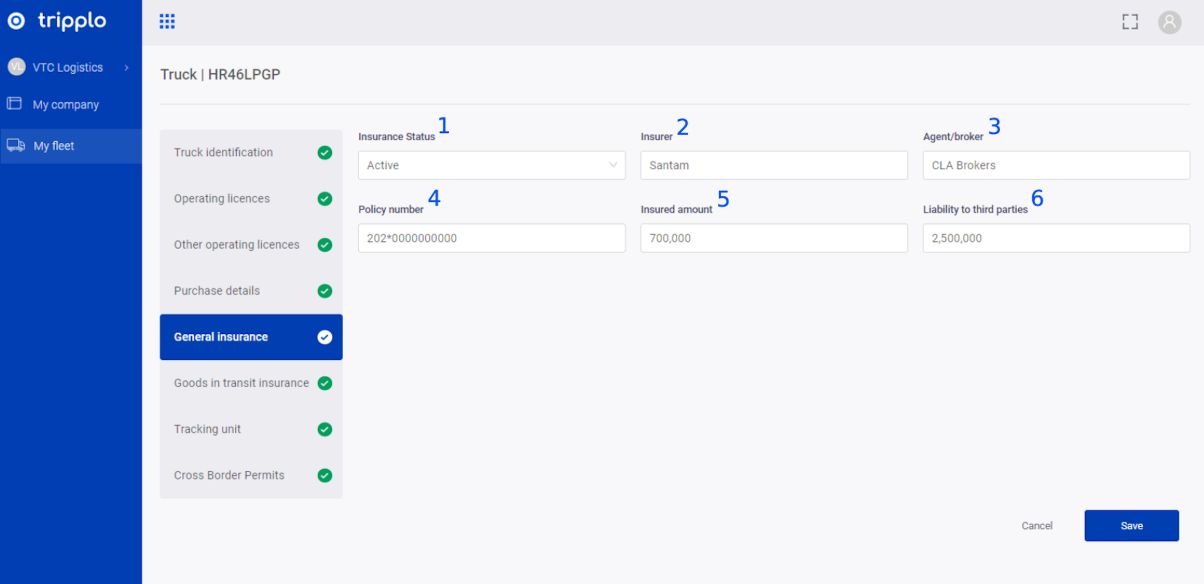This screenshot has height=584, width=1204.
Task: Click the Cancel link
Action: click(1037, 526)
